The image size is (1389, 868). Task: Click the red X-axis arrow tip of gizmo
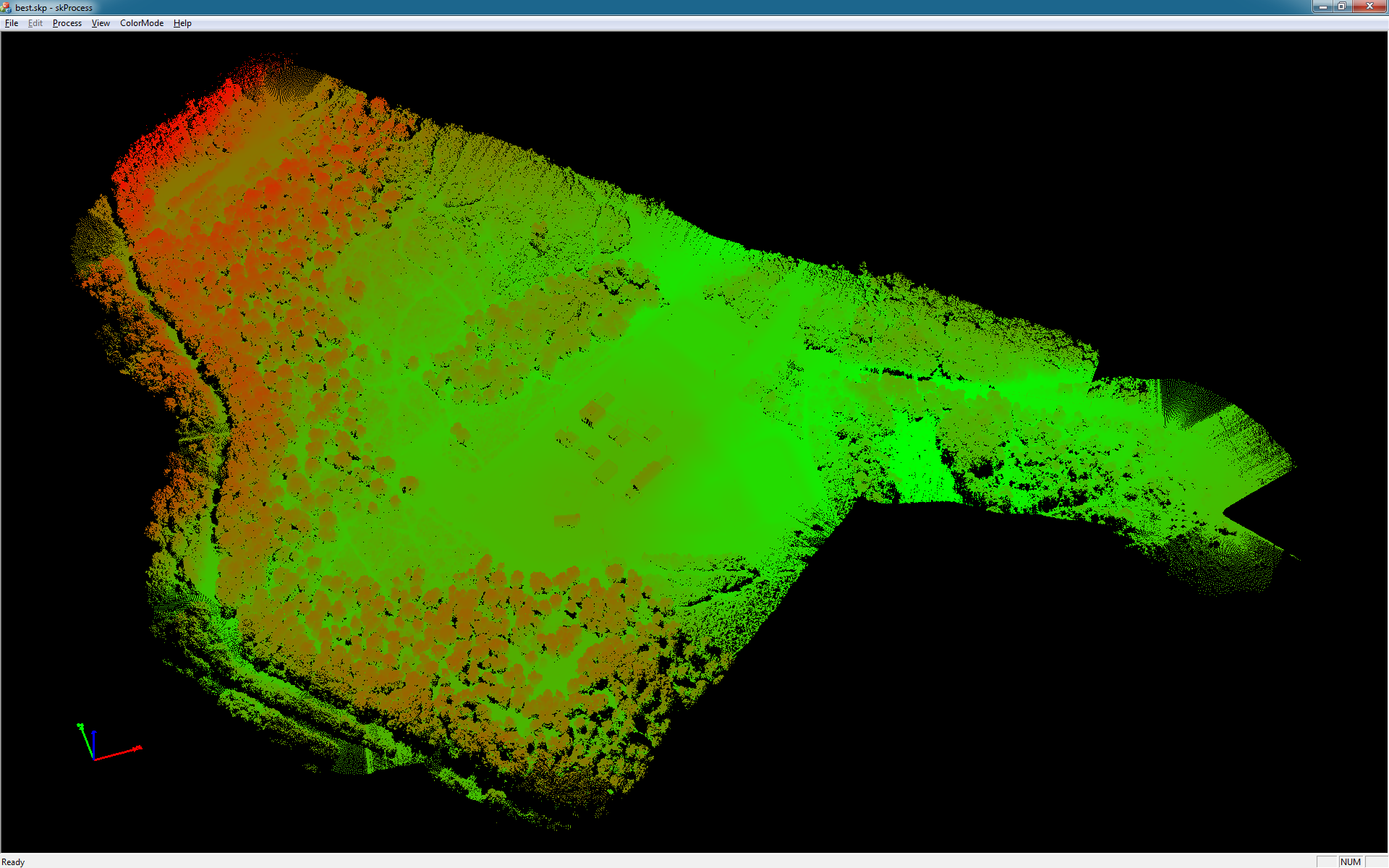(x=138, y=748)
